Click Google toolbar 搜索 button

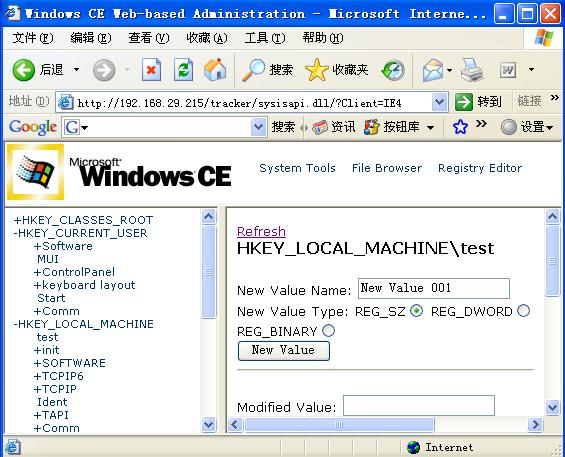click(283, 127)
